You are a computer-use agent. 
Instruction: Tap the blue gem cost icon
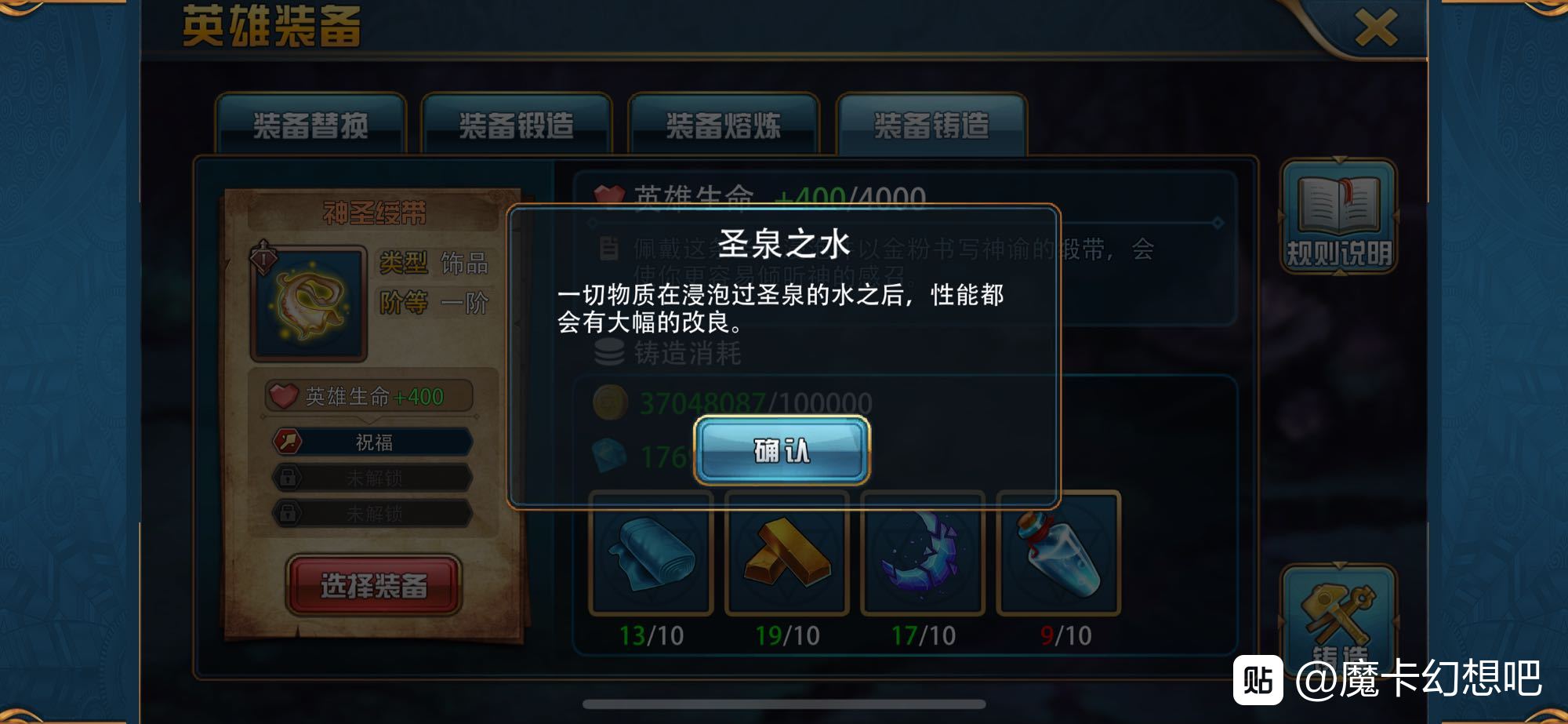610,456
